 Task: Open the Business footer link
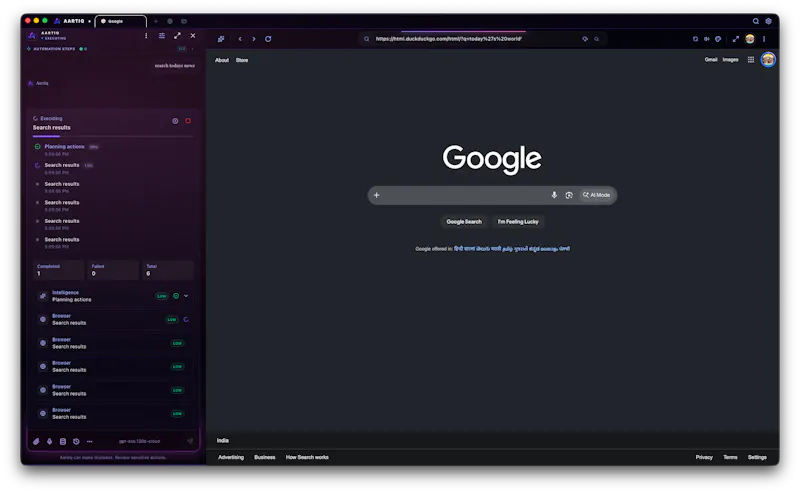coord(265,457)
